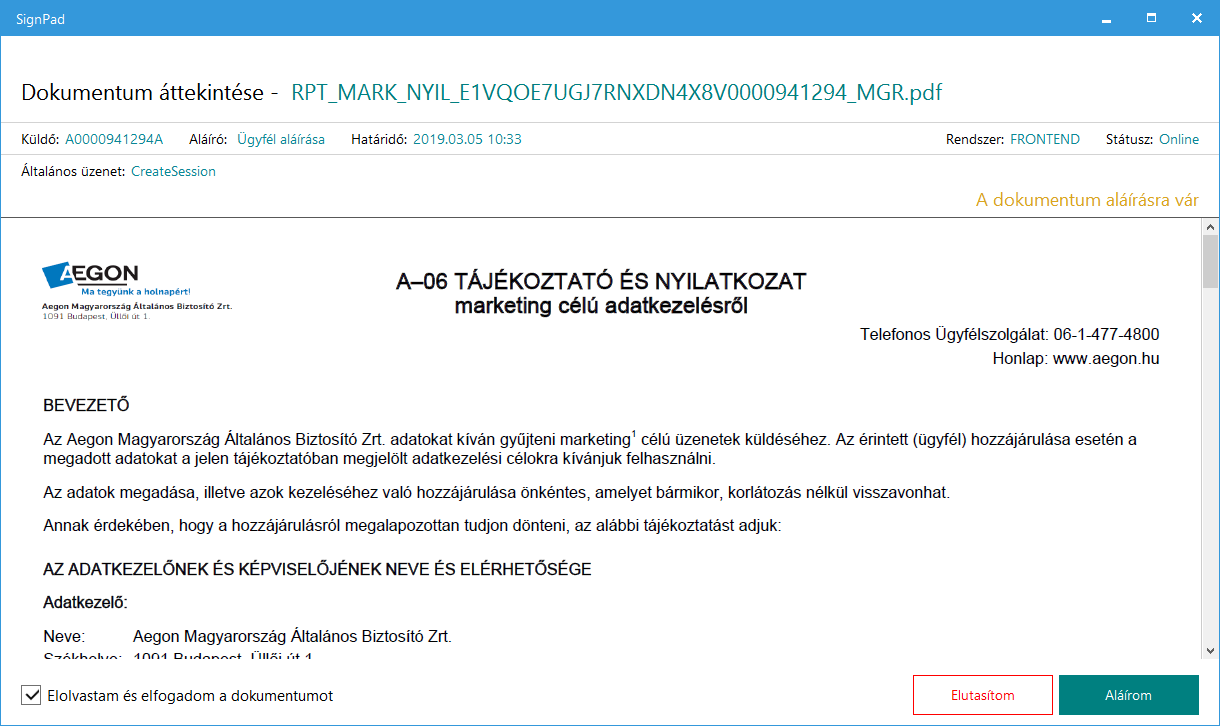
Task: Click the scrollbar up arrow
Action: pos(1209,228)
